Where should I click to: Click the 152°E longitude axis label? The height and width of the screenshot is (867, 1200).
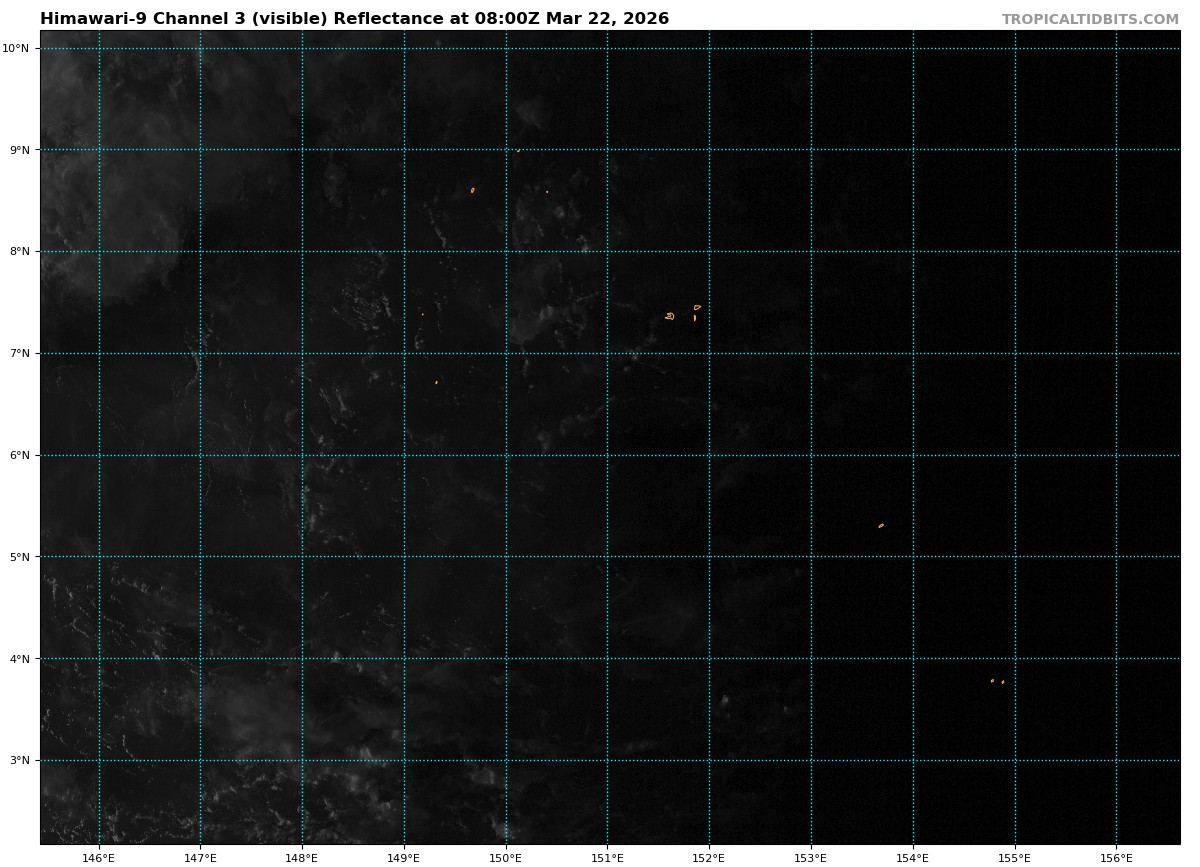point(709,857)
